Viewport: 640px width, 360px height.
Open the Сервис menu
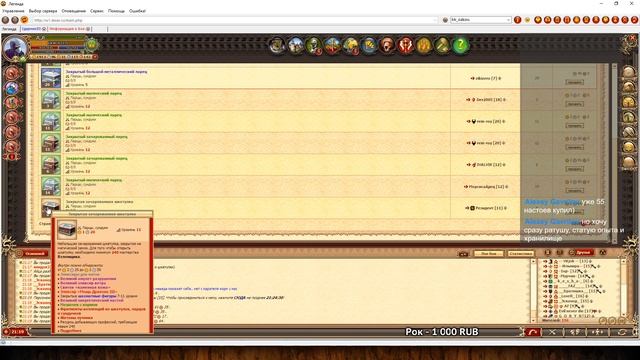[x=97, y=11]
